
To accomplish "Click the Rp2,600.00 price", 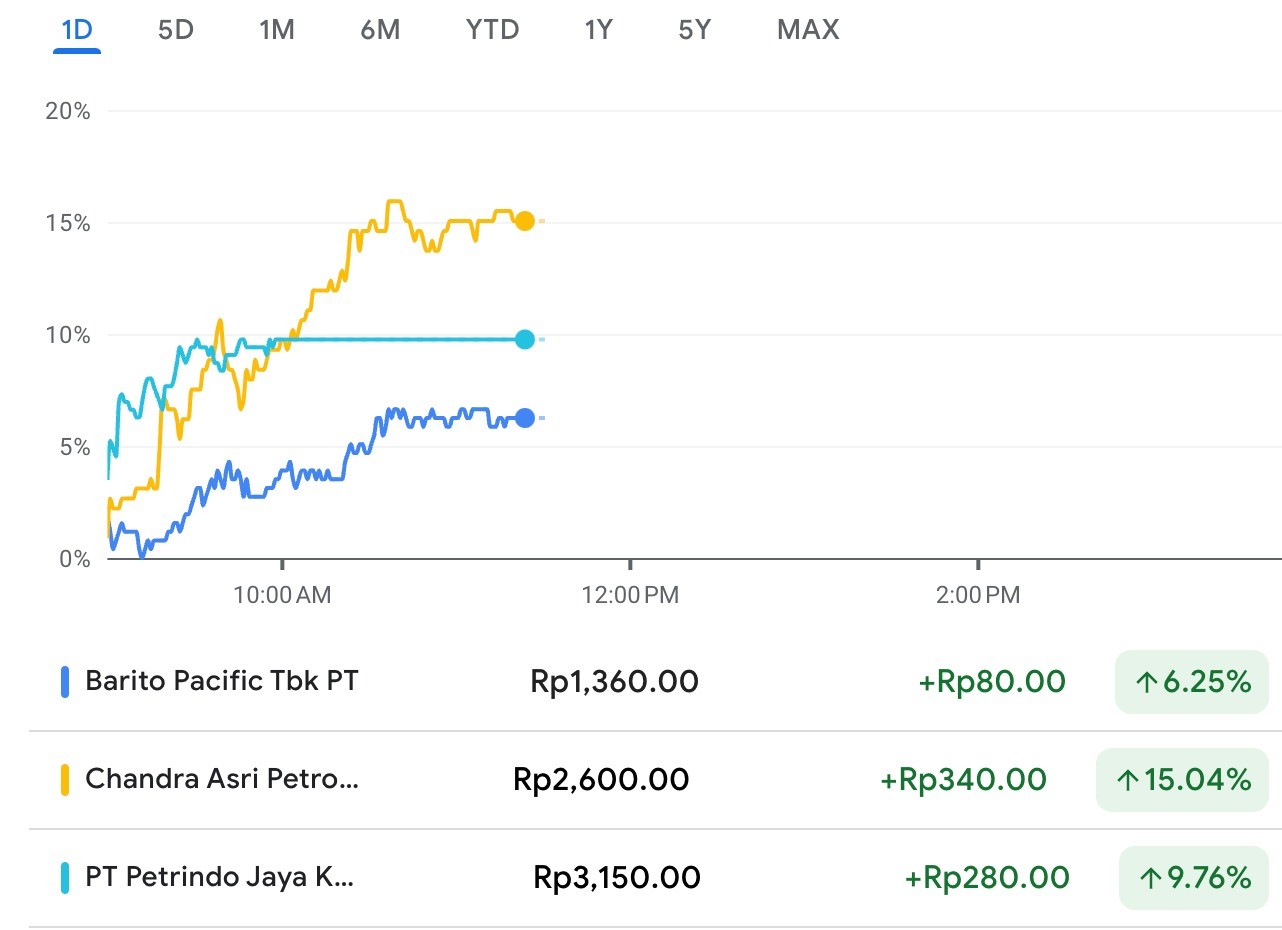I will 601,779.
